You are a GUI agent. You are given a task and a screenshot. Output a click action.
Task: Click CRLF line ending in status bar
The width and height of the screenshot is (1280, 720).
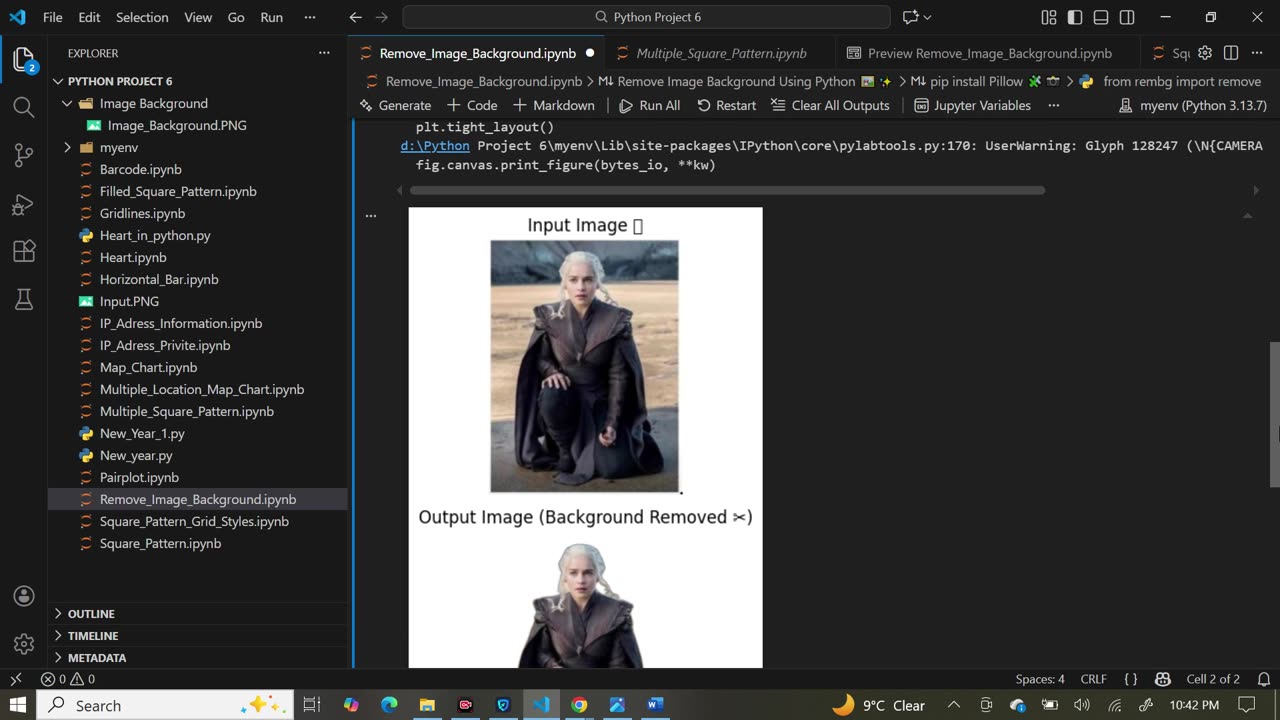pyautogui.click(x=1093, y=679)
